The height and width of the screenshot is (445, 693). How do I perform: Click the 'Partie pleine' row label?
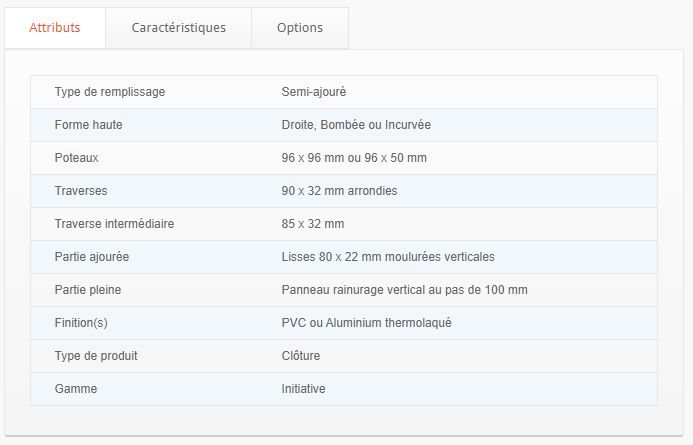point(88,290)
